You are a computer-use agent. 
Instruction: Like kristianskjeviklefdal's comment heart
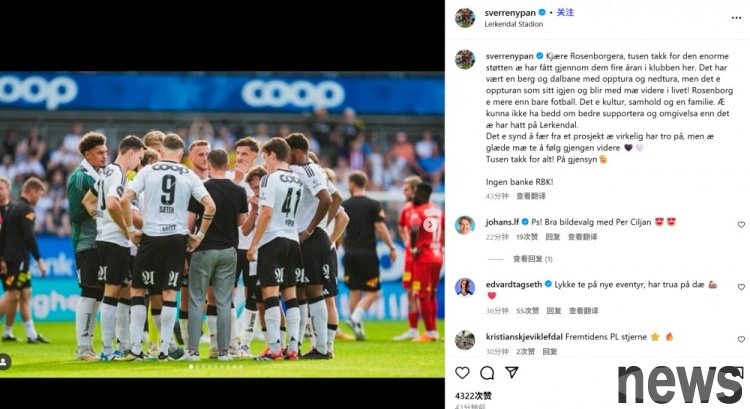click(x=741, y=339)
